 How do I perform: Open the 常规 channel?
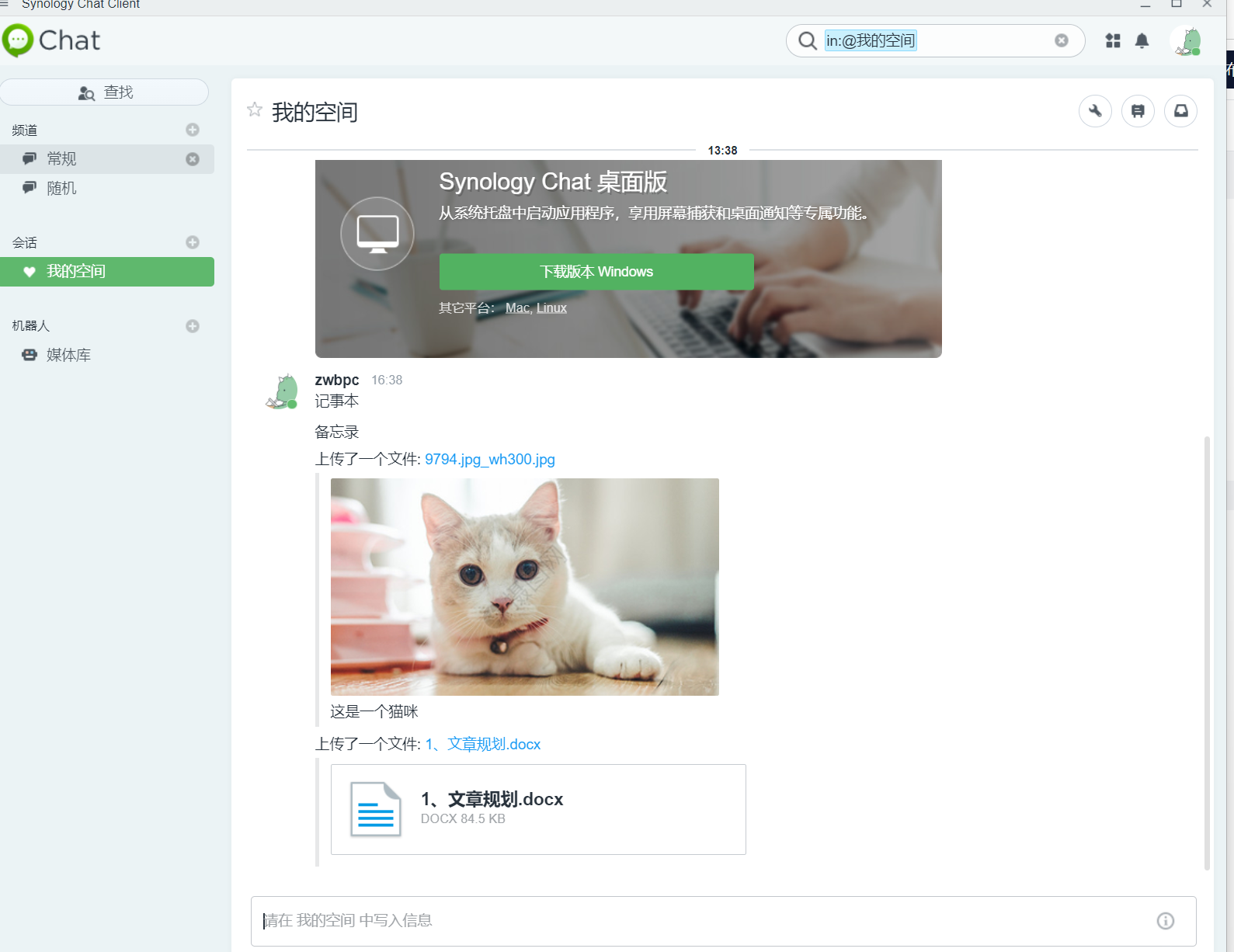point(93,159)
